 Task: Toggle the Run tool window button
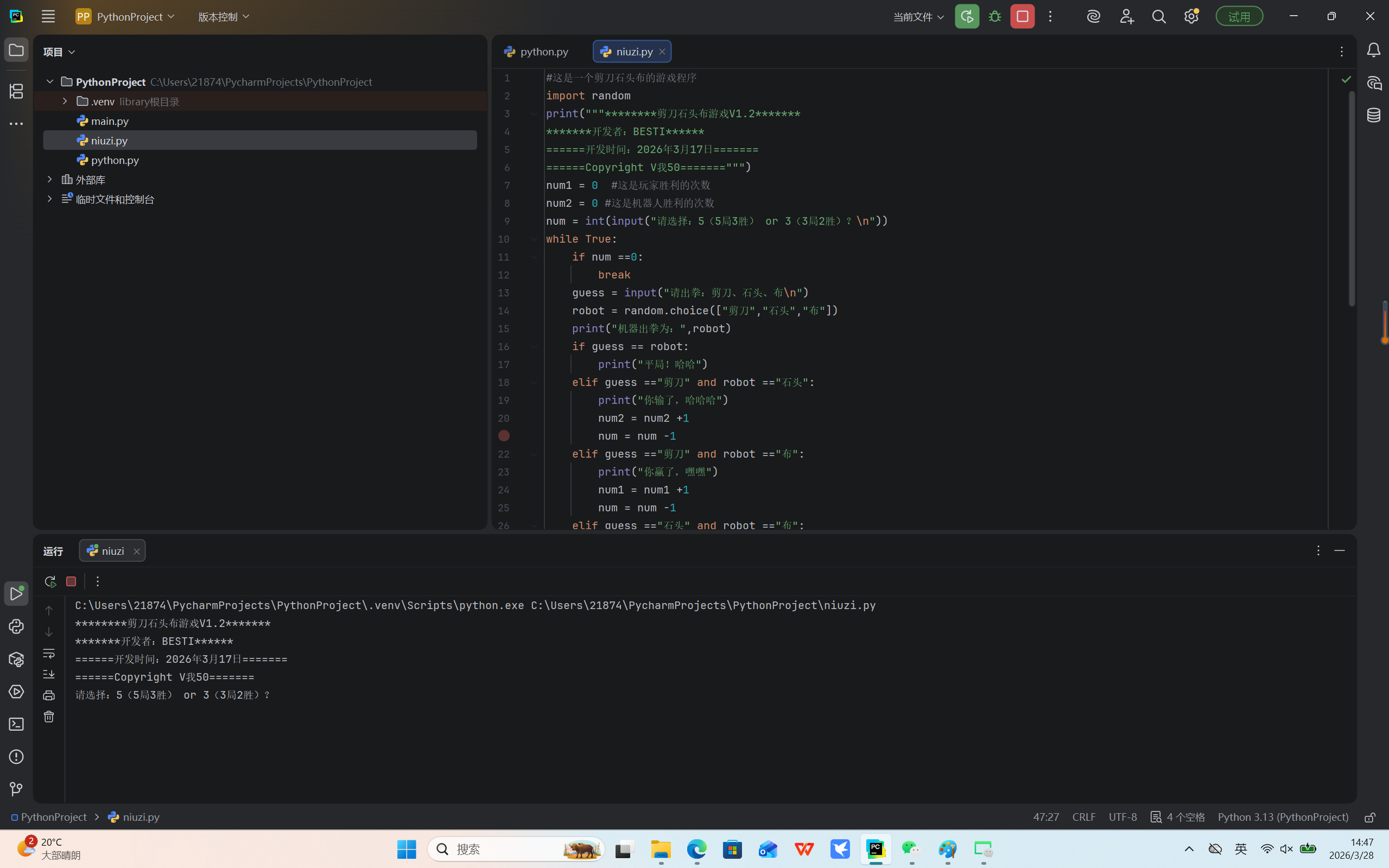(16, 593)
